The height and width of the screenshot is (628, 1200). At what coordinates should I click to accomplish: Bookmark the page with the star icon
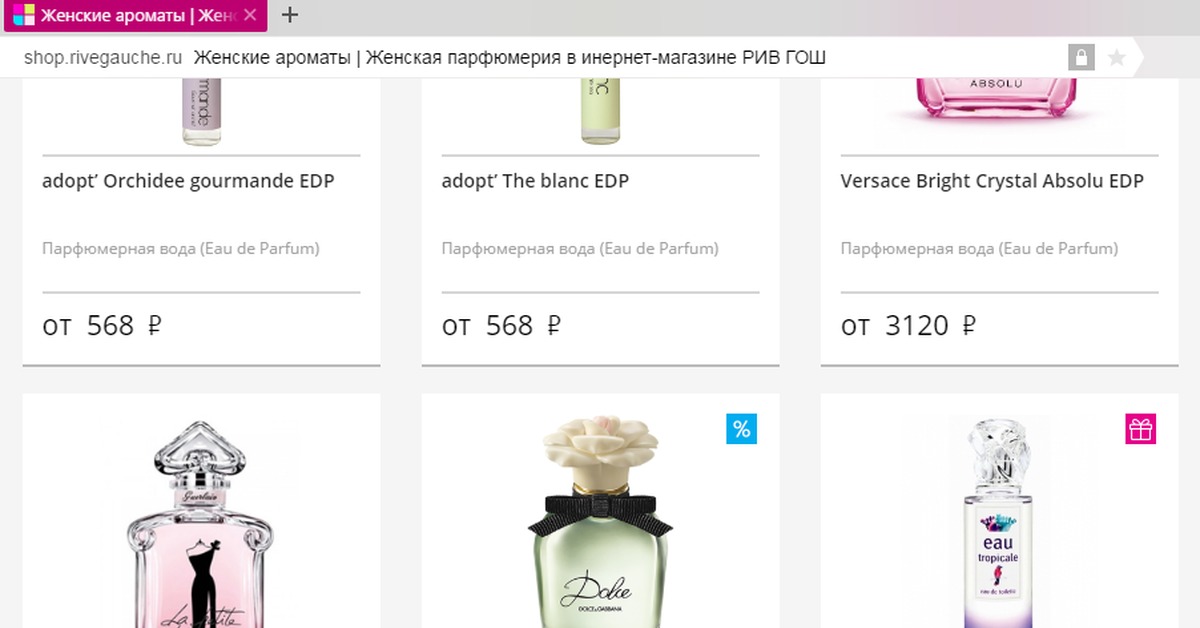coord(1117,58)
